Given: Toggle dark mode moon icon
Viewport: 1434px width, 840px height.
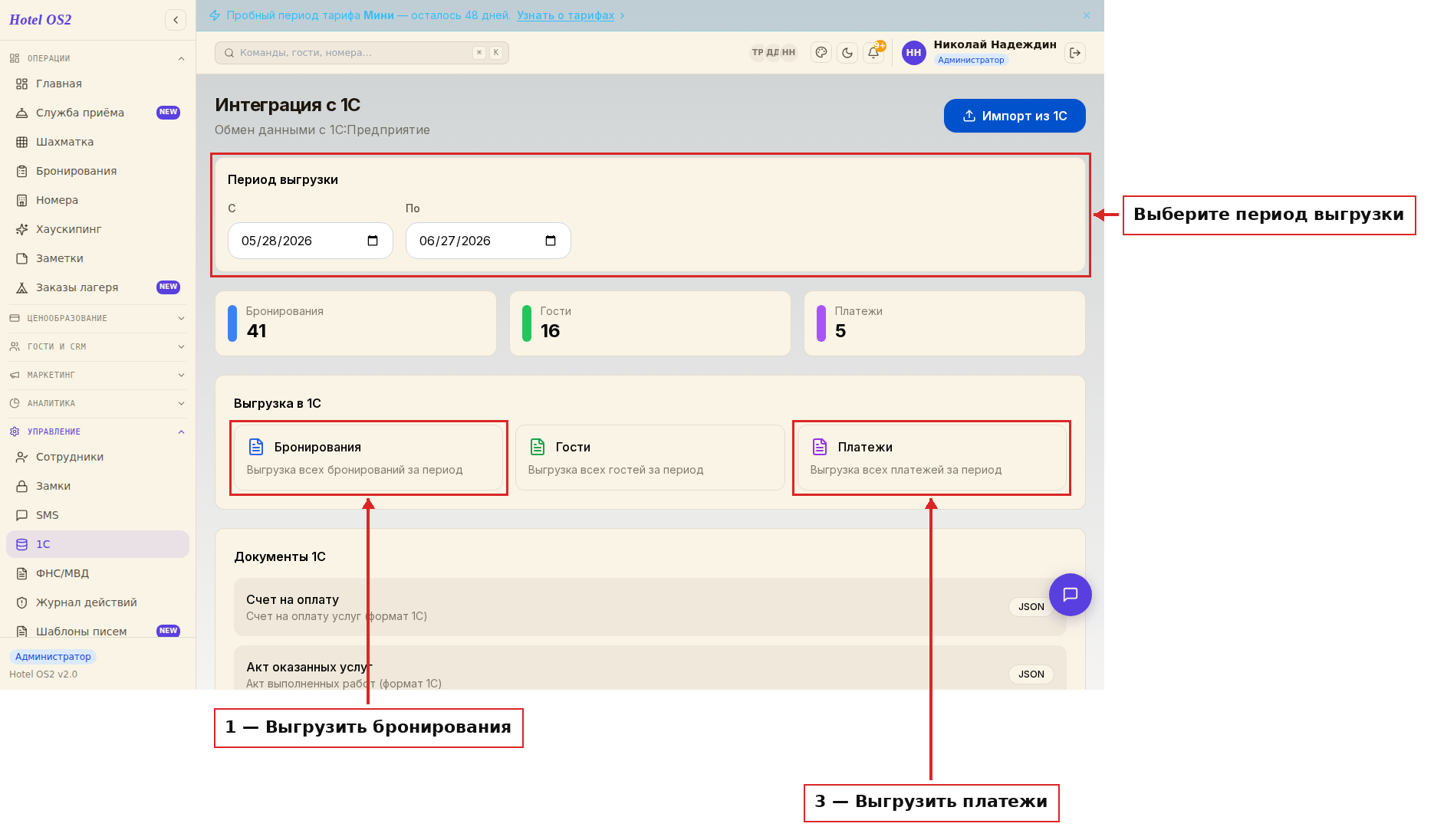Looking at the screenshot, I should 847,53.
